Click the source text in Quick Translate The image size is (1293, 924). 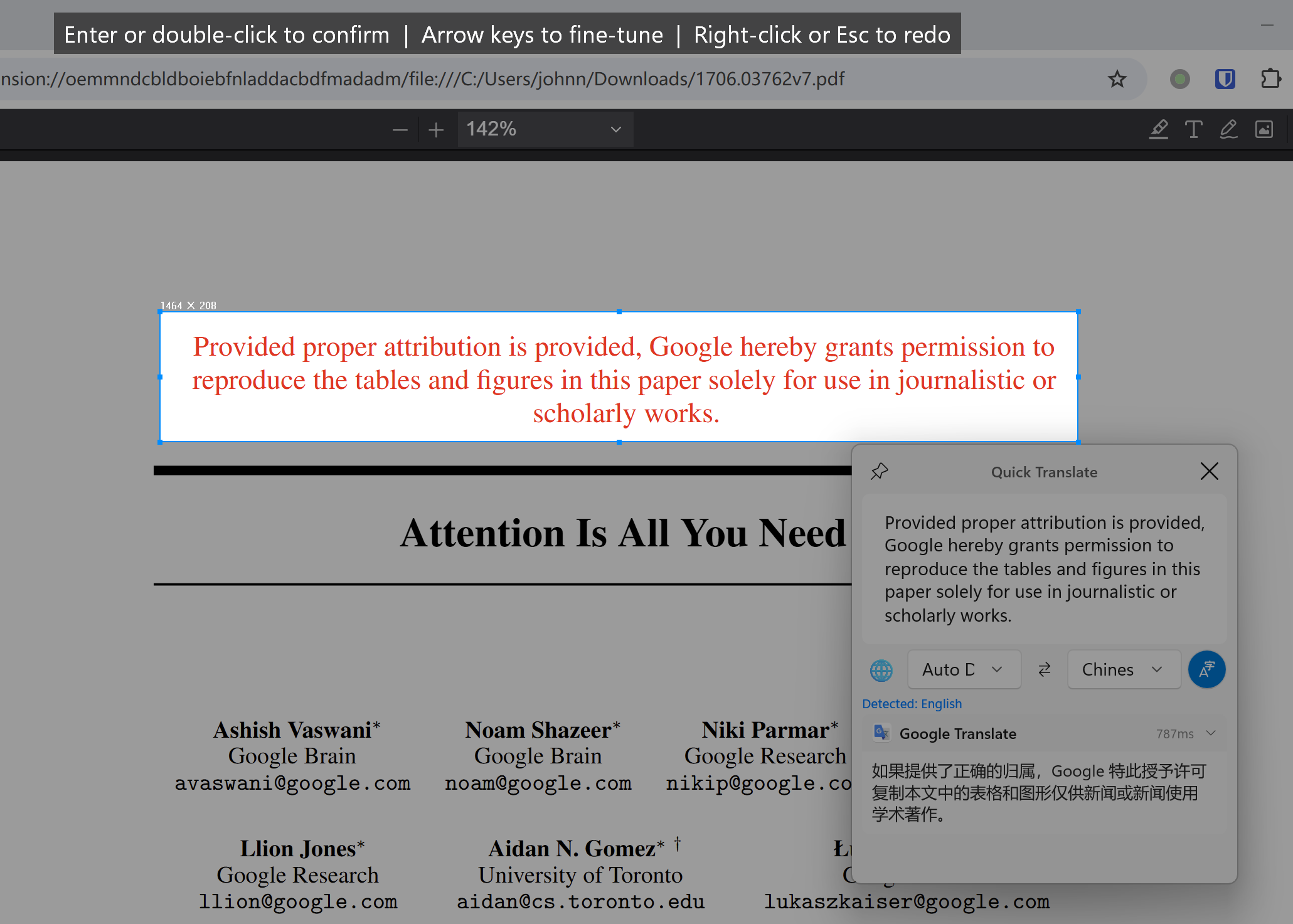point(1044,568)
